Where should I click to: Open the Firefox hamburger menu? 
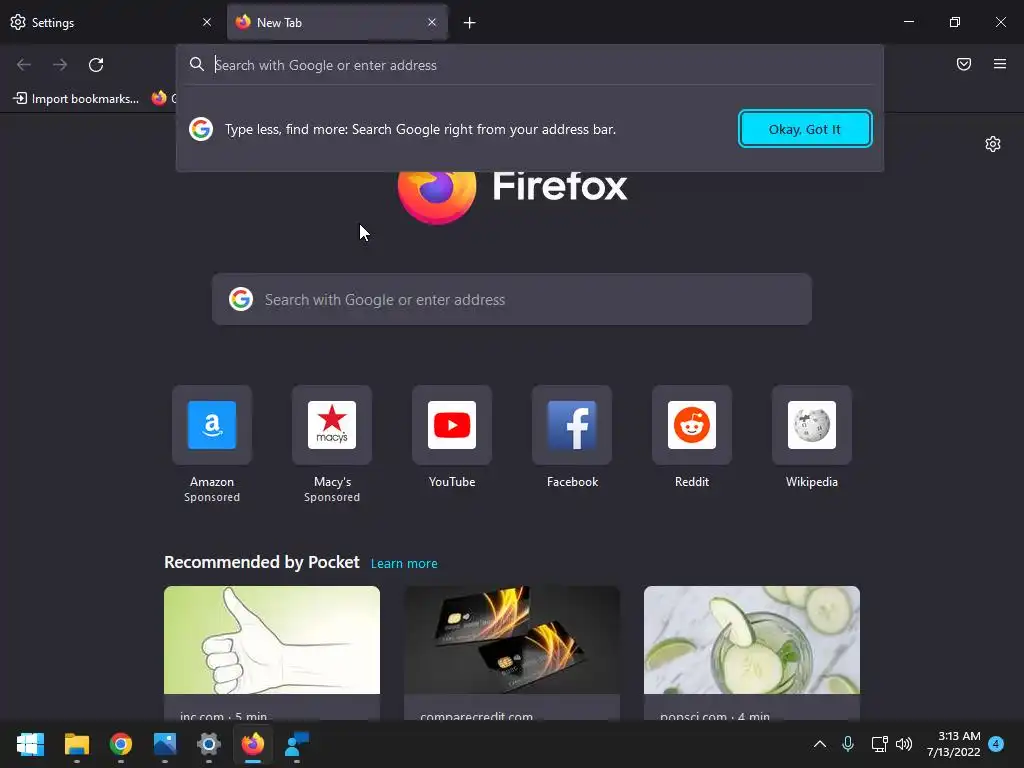click(x=1000, y=64)
